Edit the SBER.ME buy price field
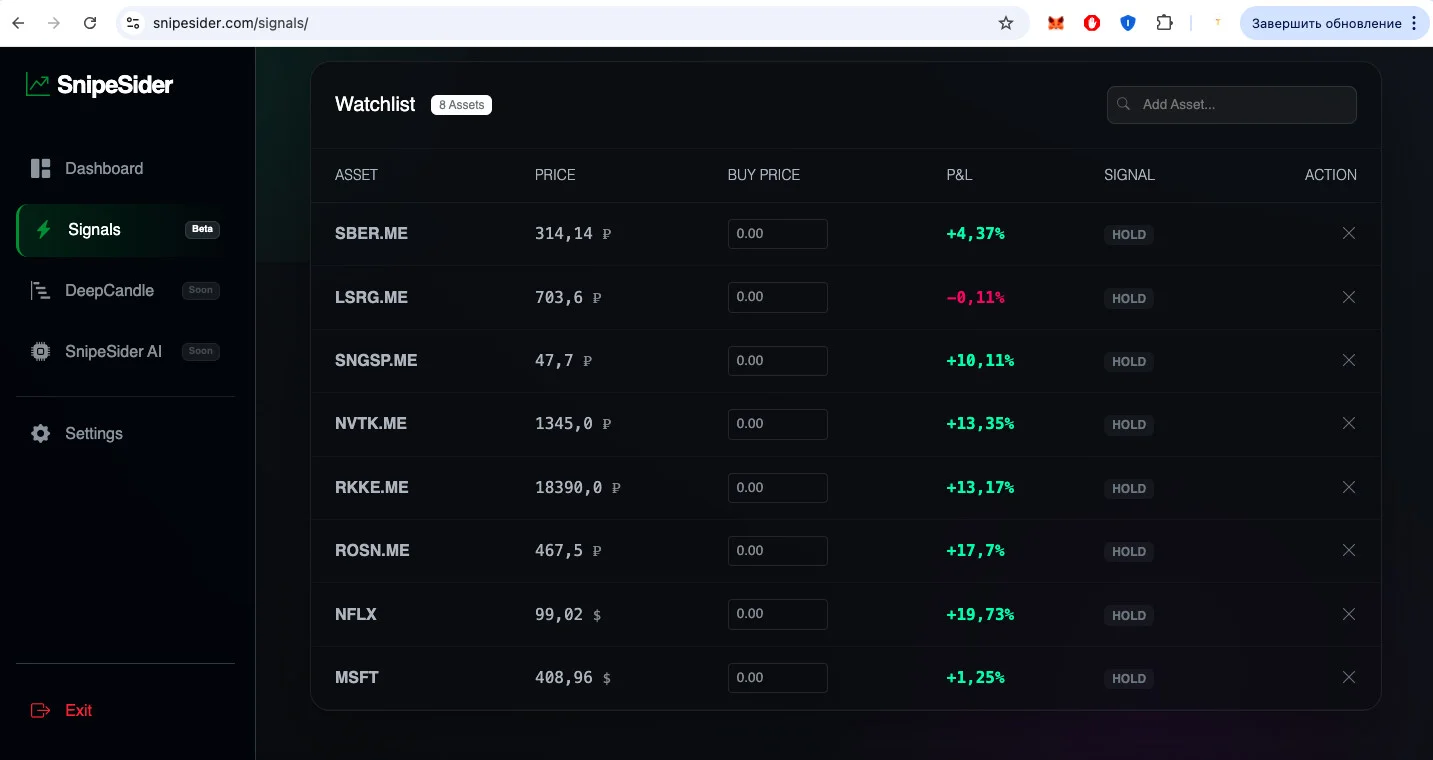This screenshot has height=760, width=1433. tap(777, 234)
